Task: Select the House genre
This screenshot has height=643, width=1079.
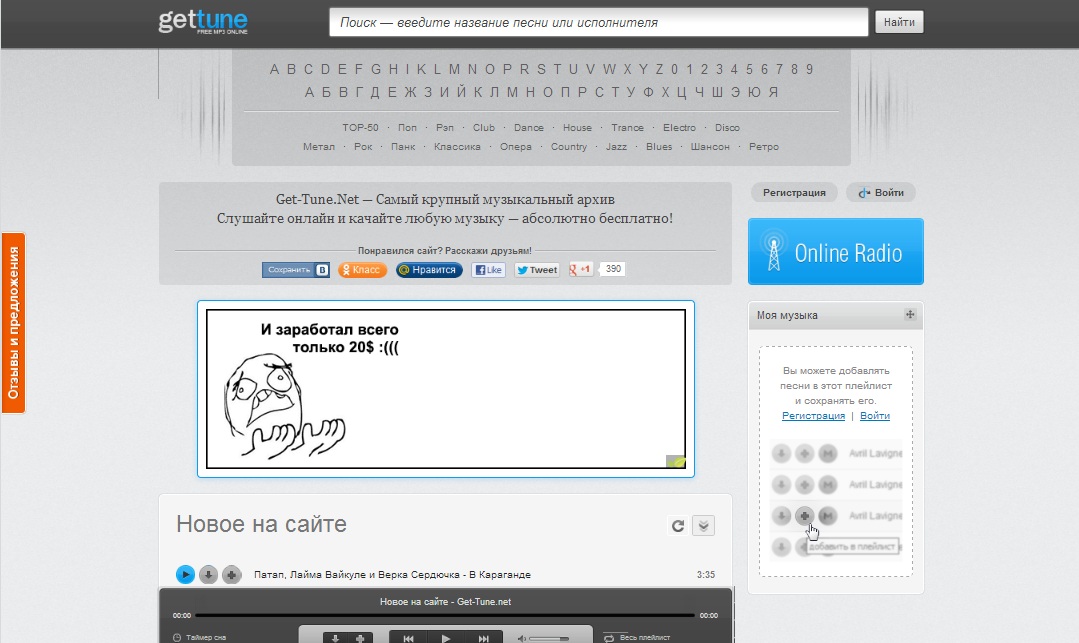Action: point(577,127)
